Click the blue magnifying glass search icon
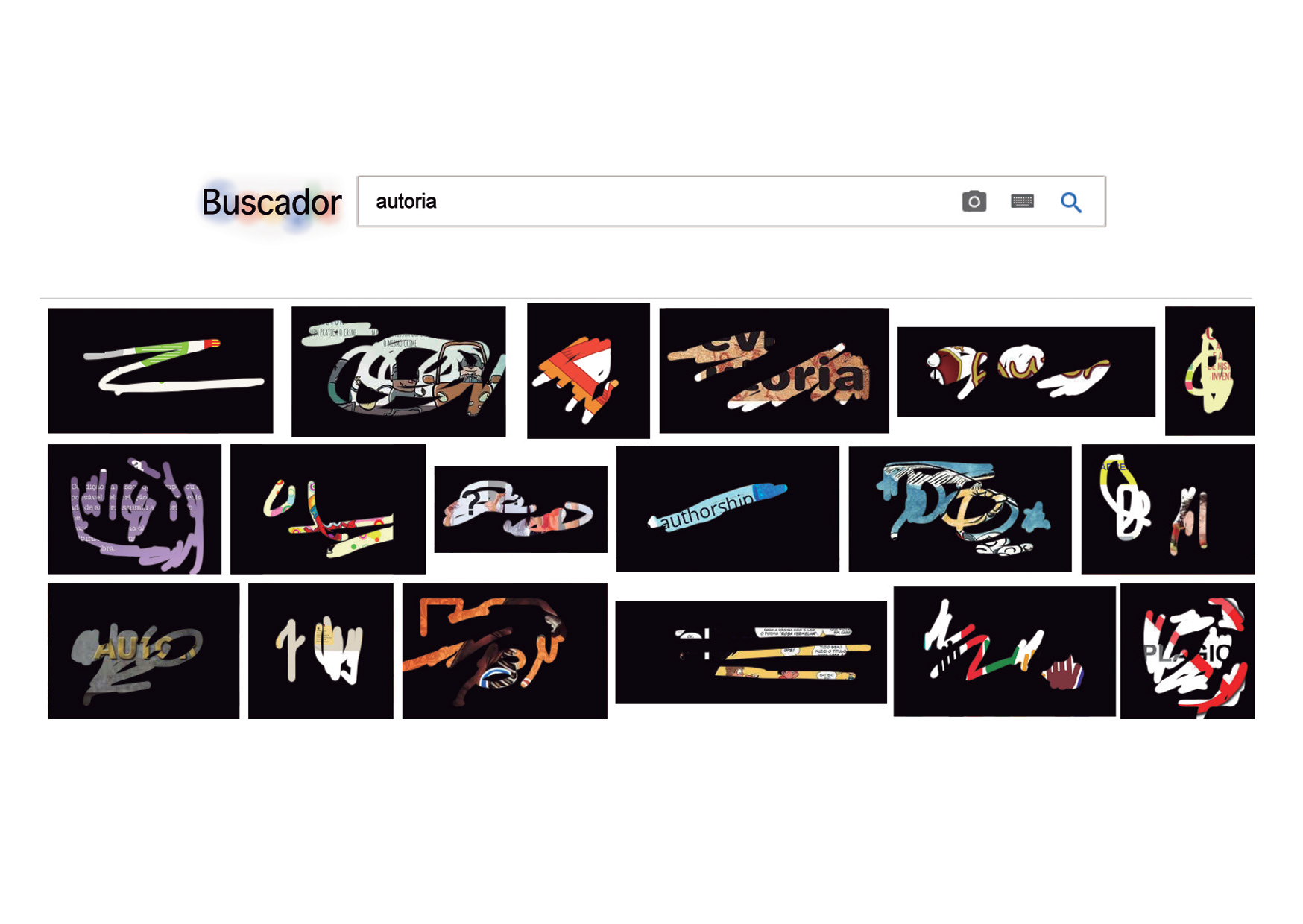1303x924 pixels. [1071, 202]
